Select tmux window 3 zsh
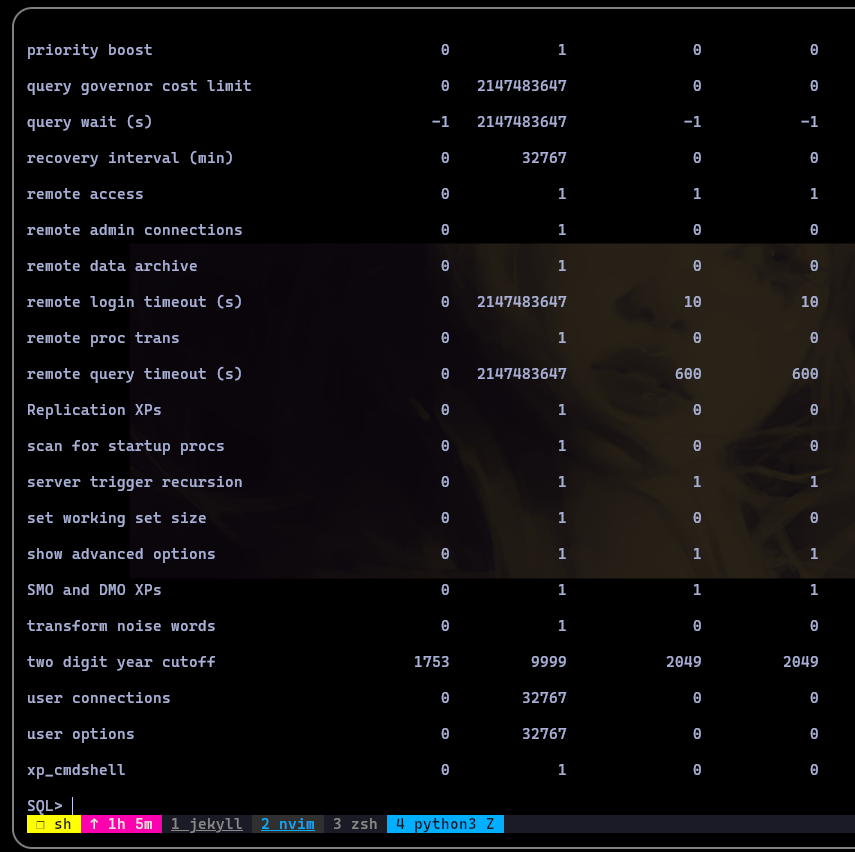855x852 pixels. [355, 824]
